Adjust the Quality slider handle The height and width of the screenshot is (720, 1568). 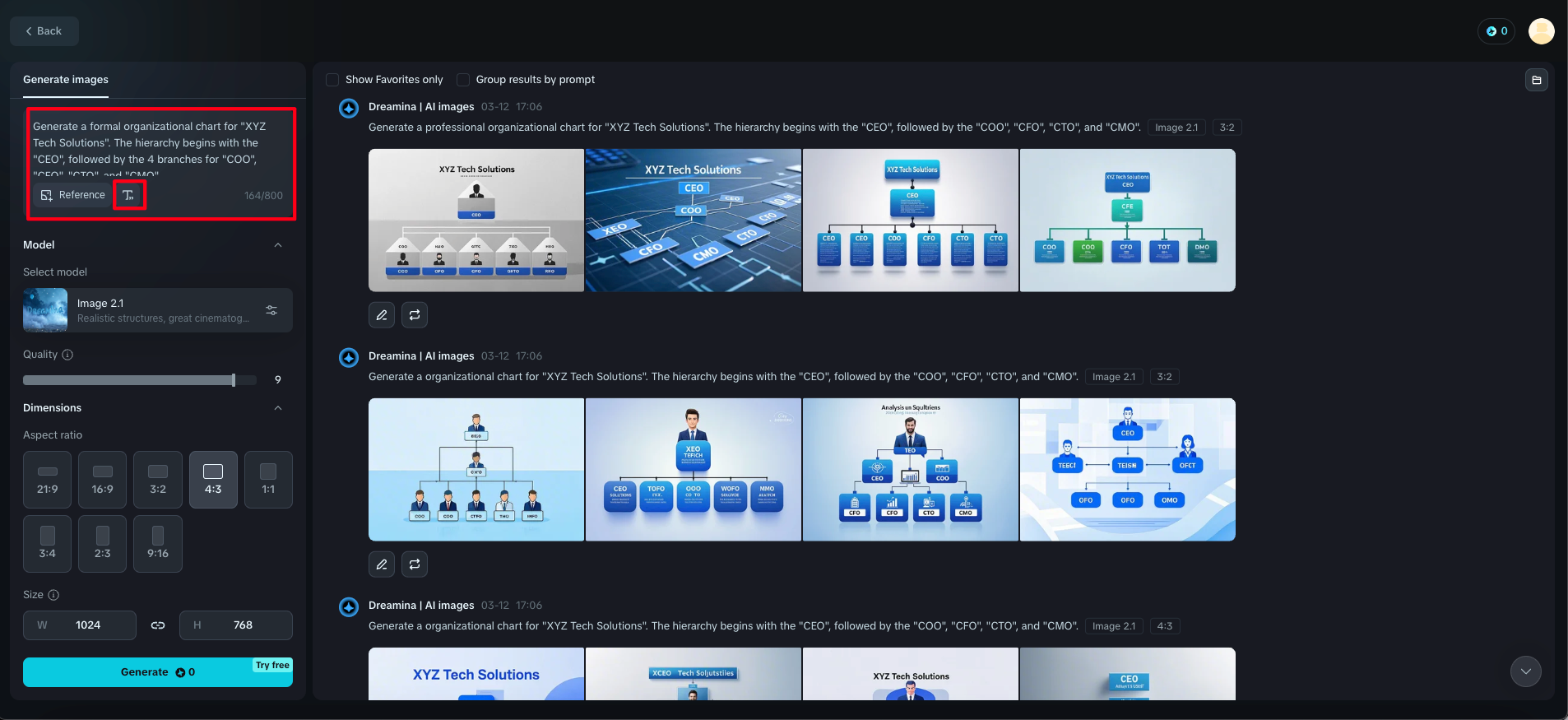point(234,380)
